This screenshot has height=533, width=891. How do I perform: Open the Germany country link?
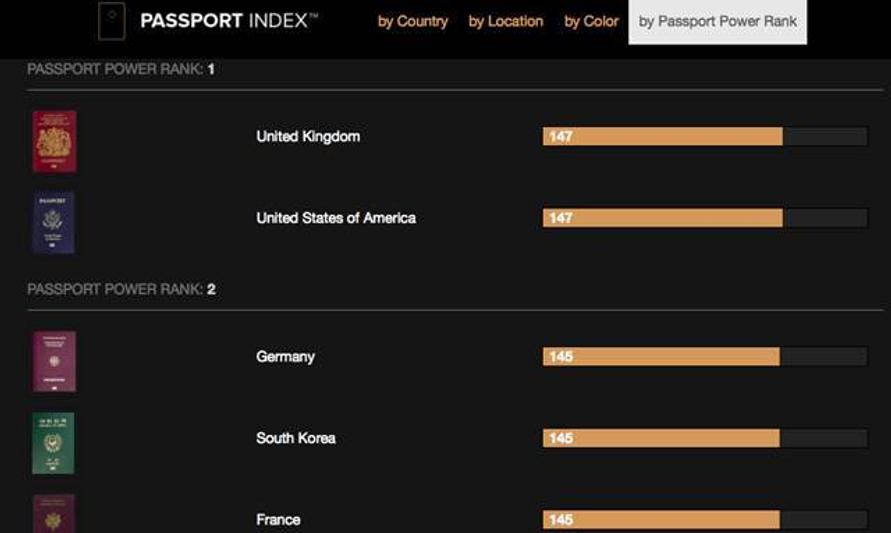coord(285,356)
